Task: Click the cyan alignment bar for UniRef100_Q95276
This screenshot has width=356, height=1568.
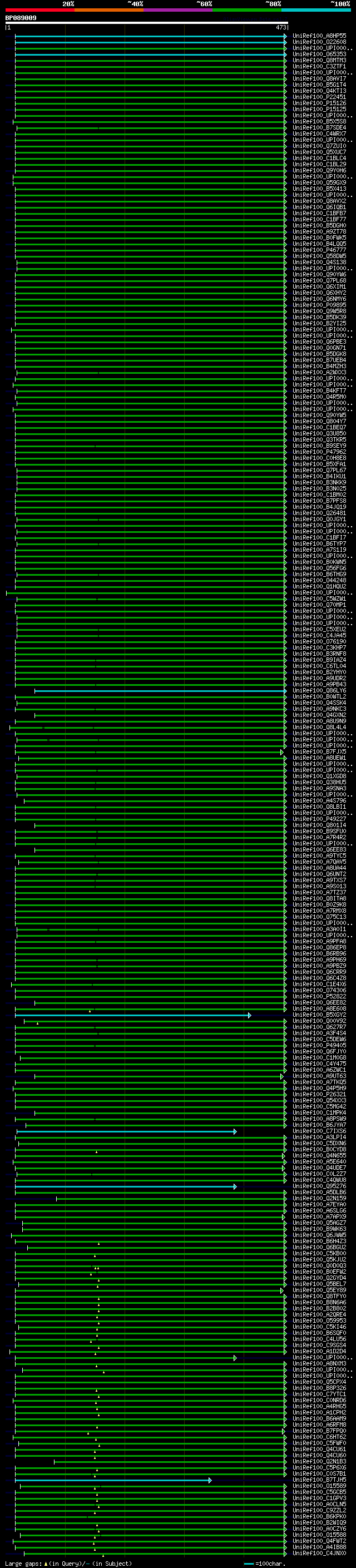Action: coord(125,1186)
